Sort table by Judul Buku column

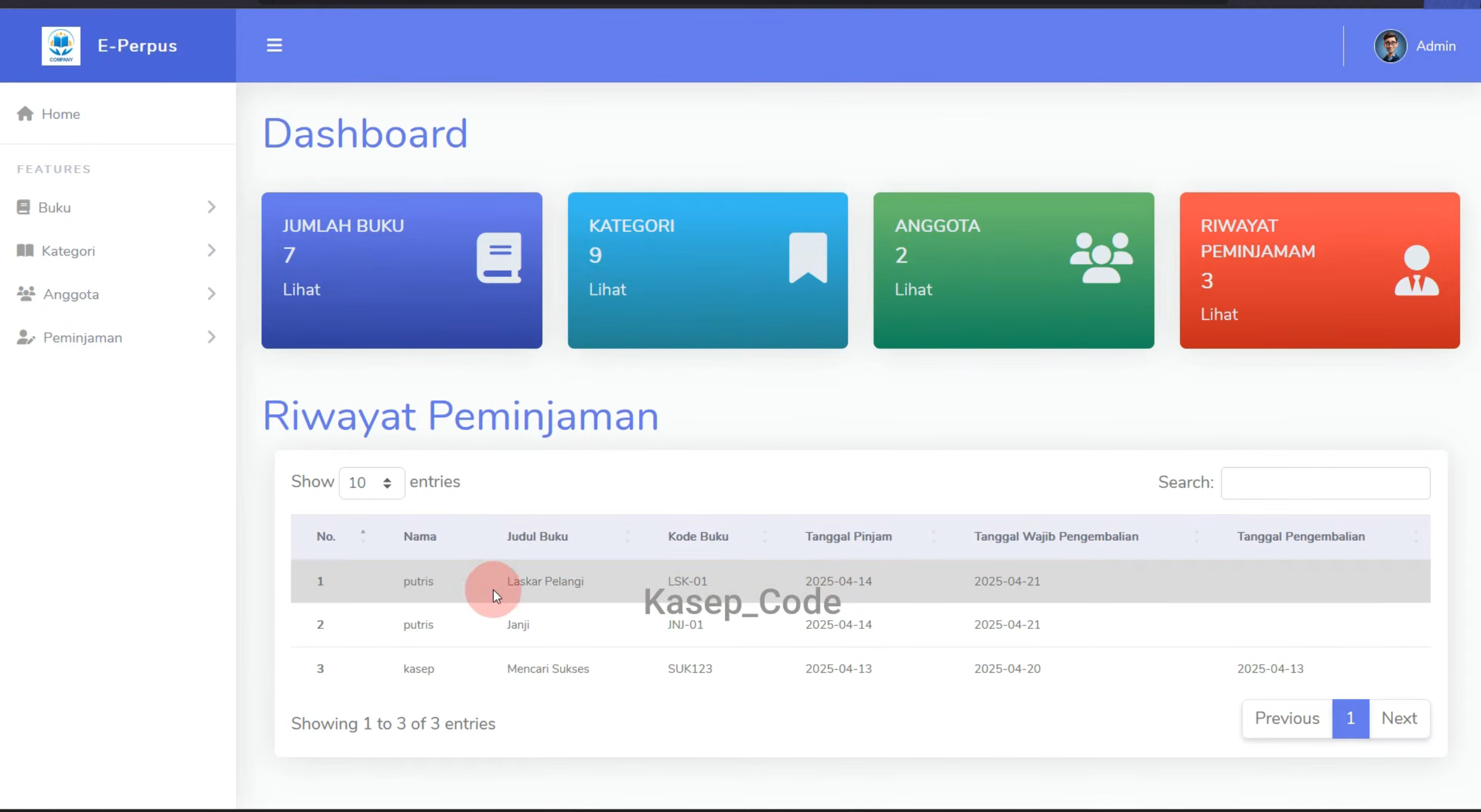562,537
